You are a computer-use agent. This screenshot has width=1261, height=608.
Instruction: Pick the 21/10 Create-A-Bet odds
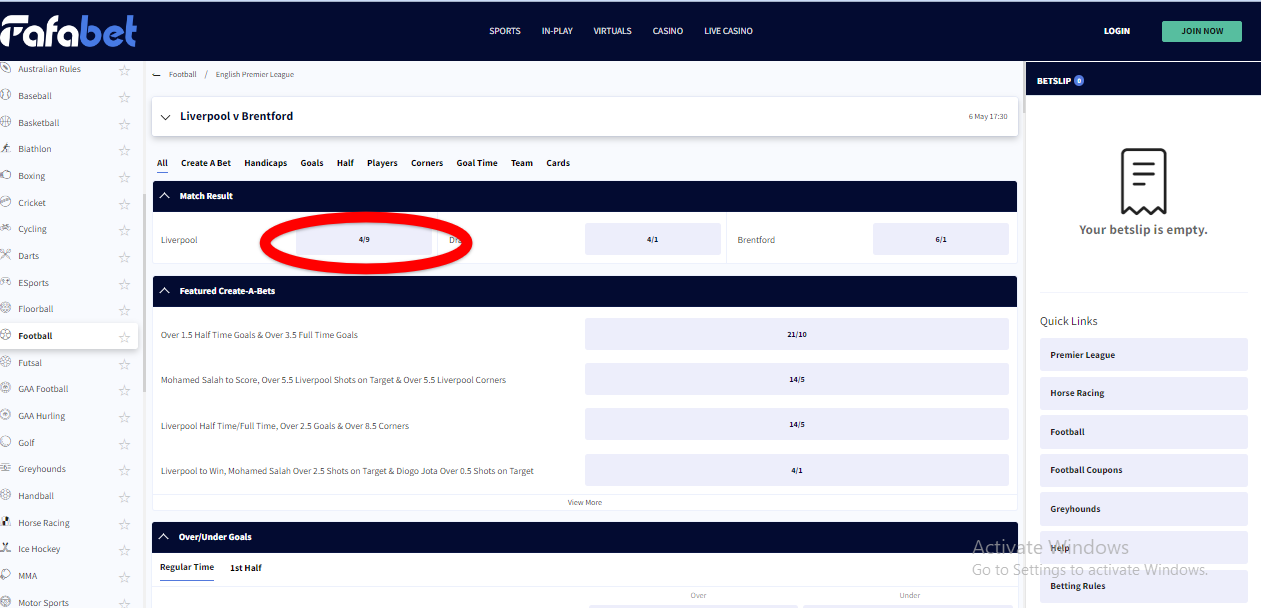[797, 335]
